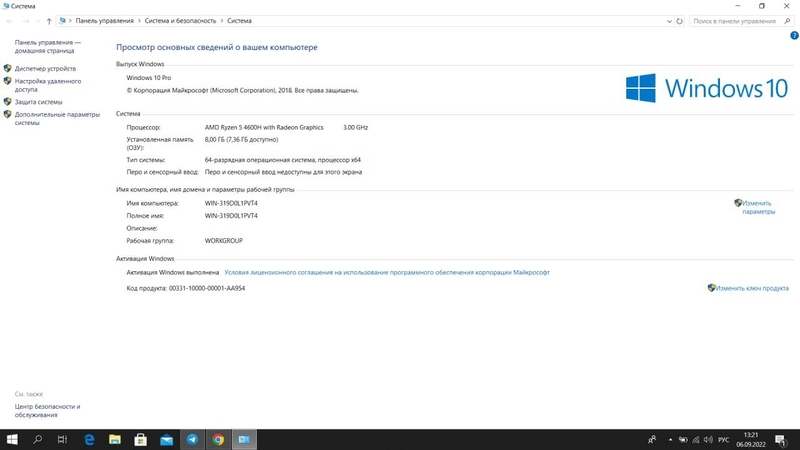Screen dimensions: 800x450
Task: Click the Up one level arrow
Action: coord(49,20)
